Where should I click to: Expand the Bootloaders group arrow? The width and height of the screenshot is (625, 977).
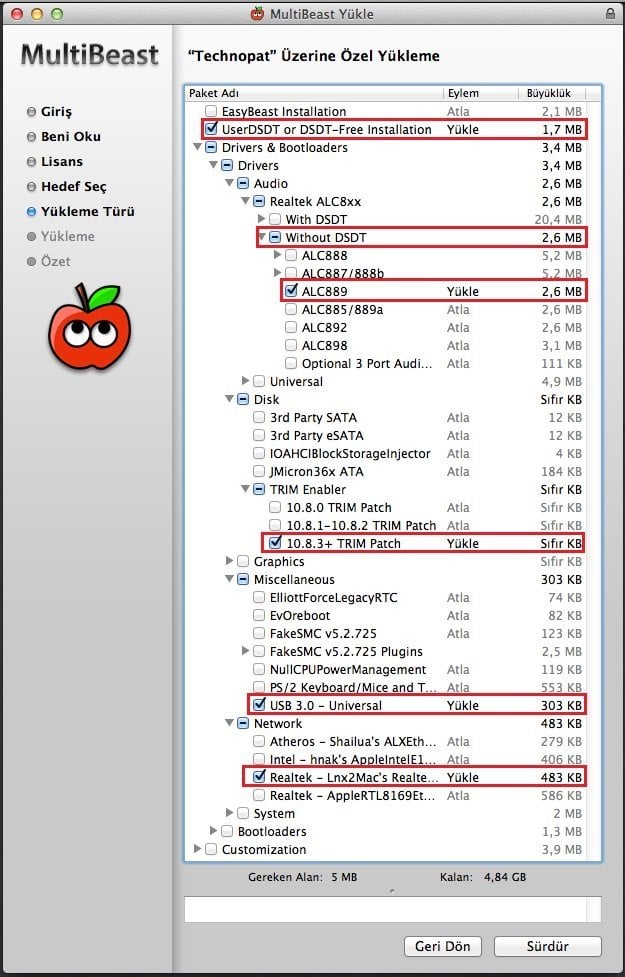pos(213,831)
